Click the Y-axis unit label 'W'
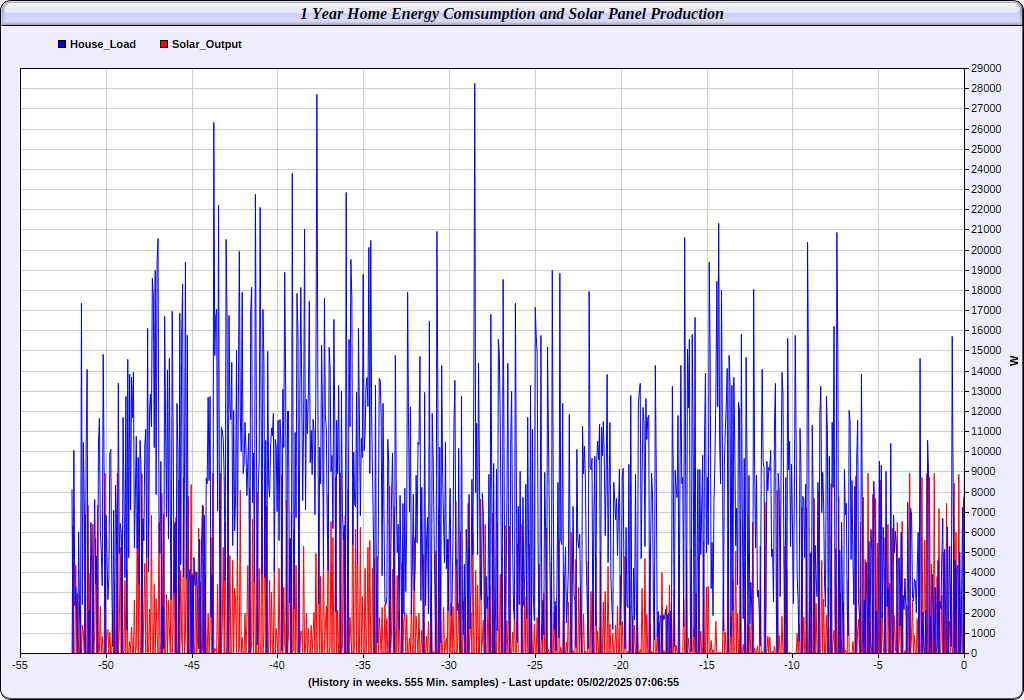1024x700 pixels. click(1014, 360)
